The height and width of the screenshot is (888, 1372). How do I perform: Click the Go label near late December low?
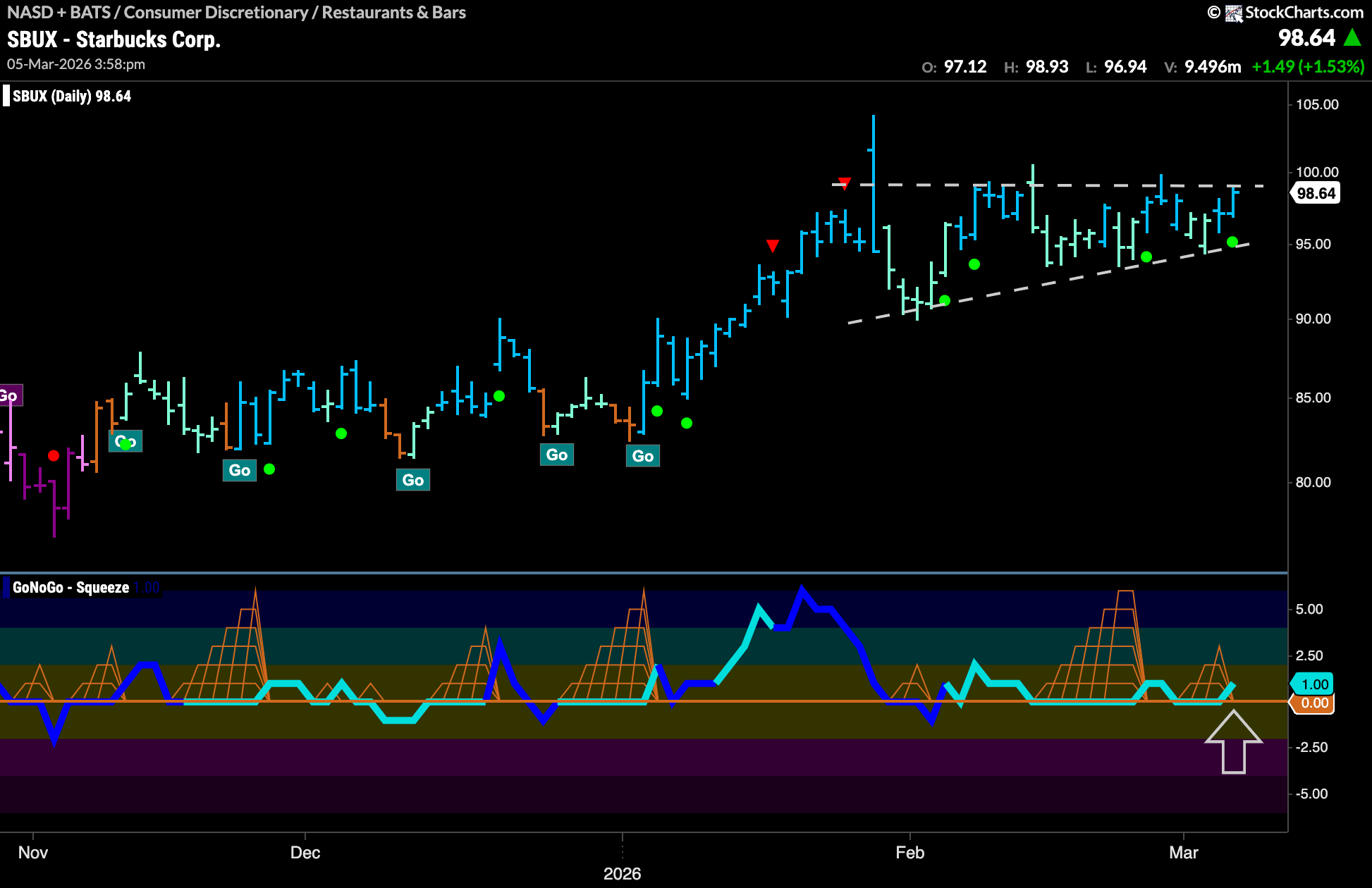click(557, 455)
